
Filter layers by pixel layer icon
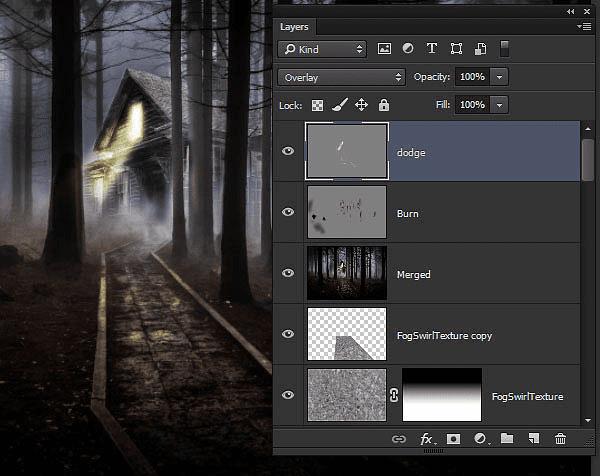point(384,49)
